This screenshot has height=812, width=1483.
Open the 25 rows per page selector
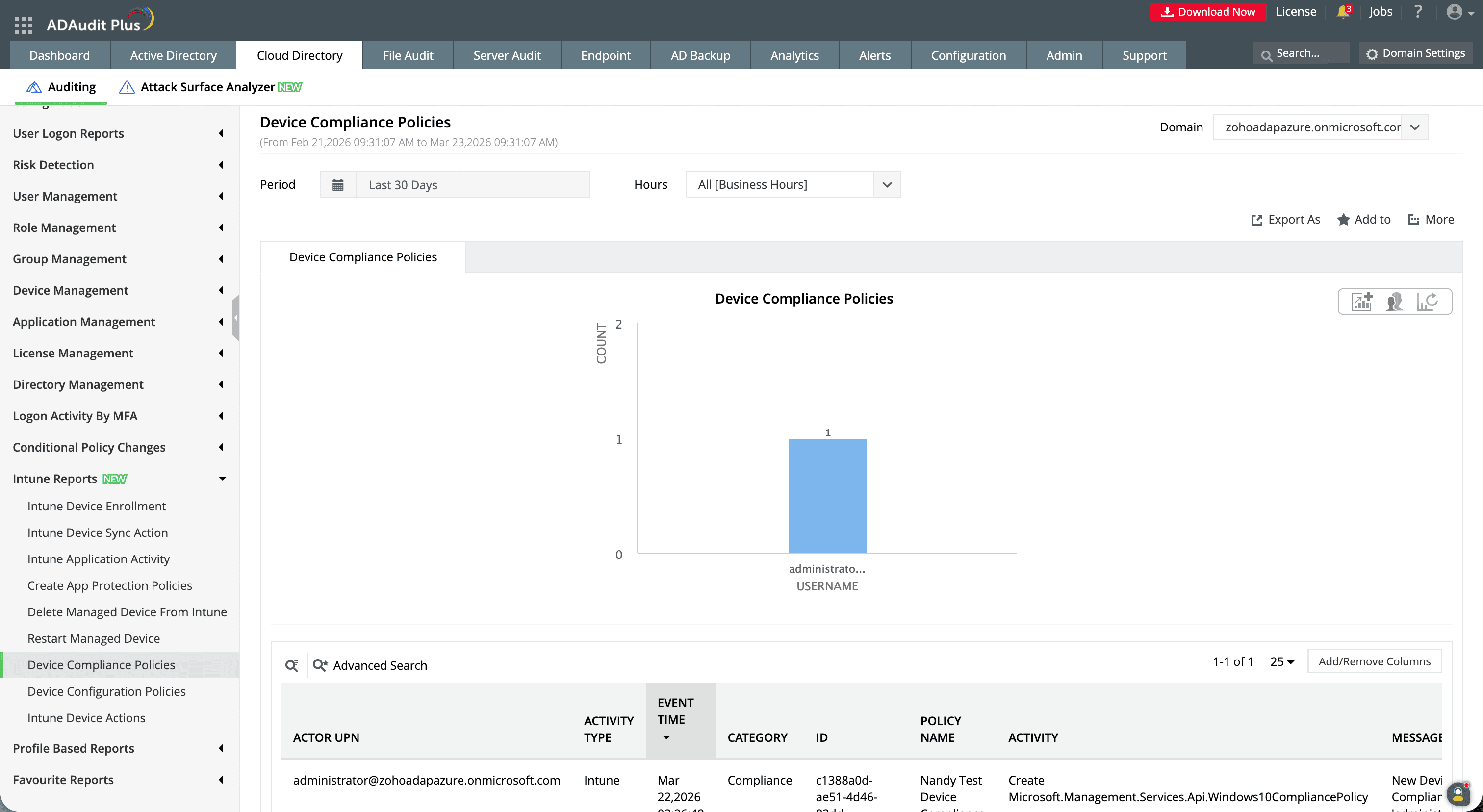coord(1281,661)
